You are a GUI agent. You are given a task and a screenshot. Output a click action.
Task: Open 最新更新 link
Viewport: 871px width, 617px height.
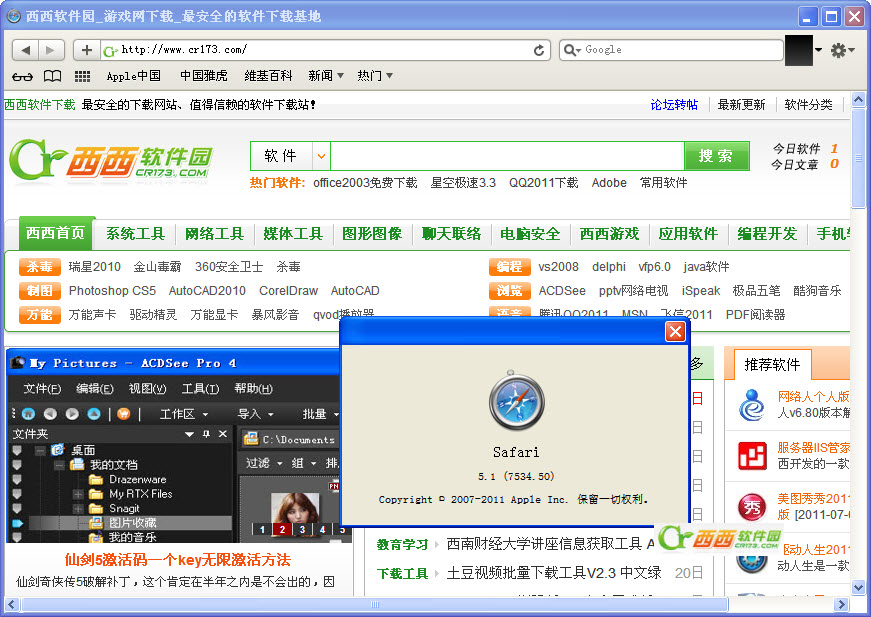pyautogui.click(x=742, y=104)
